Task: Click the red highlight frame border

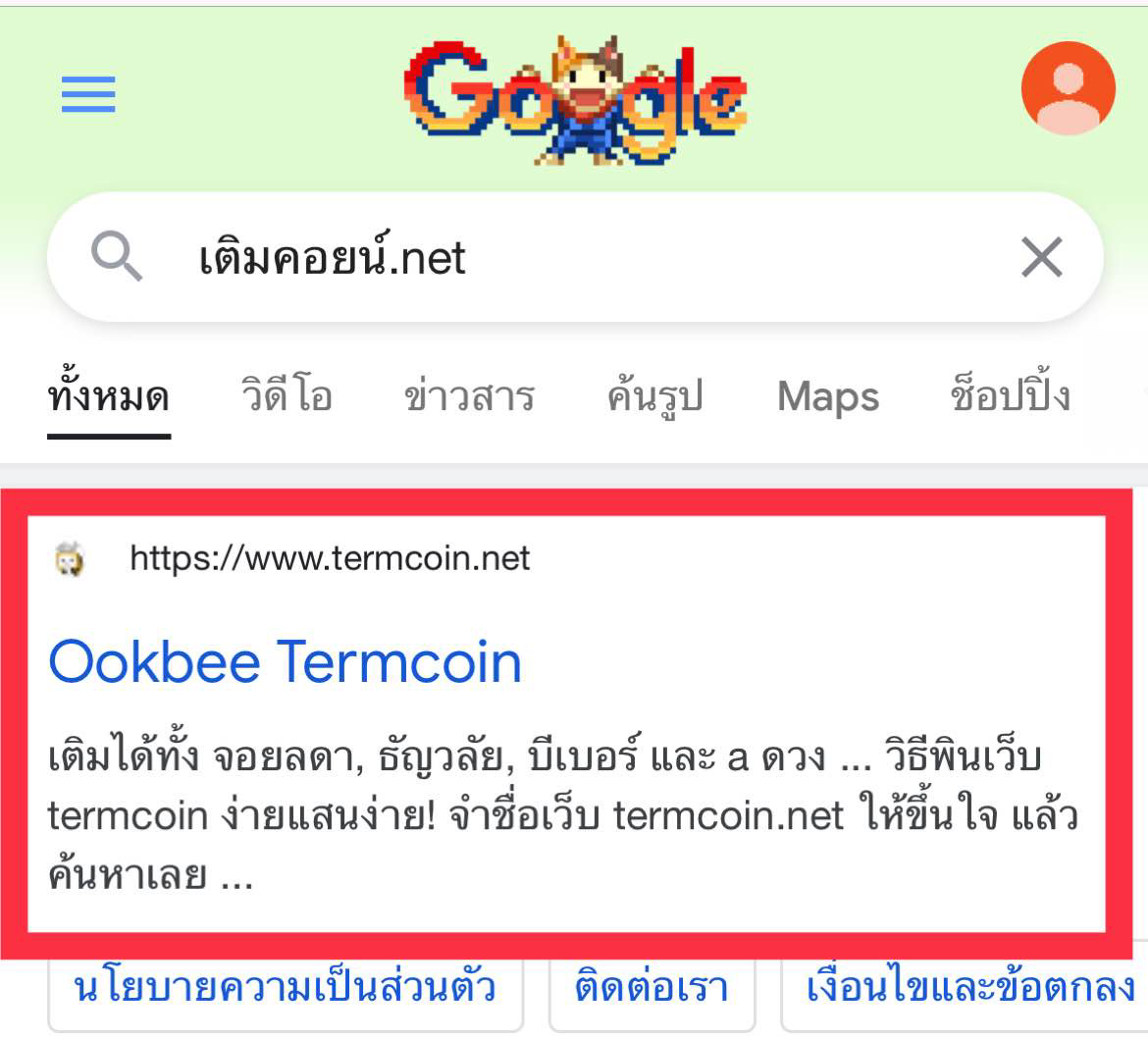Action: click(x=14, y=726)
